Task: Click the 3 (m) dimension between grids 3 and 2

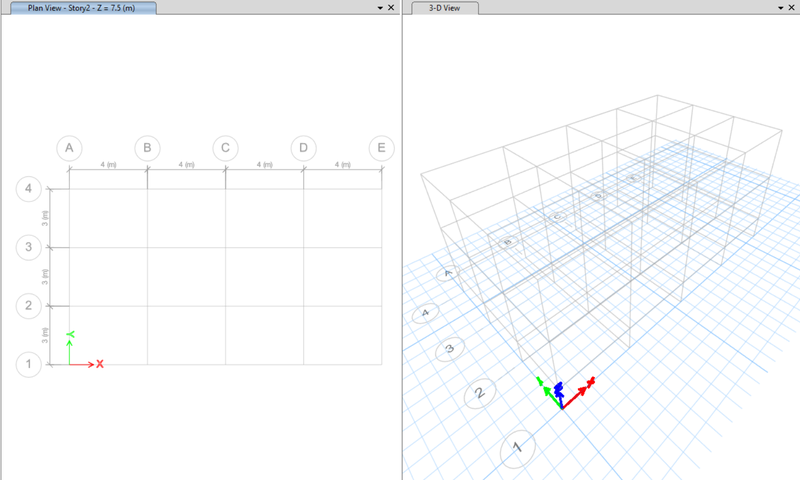Action: [45, 276]
